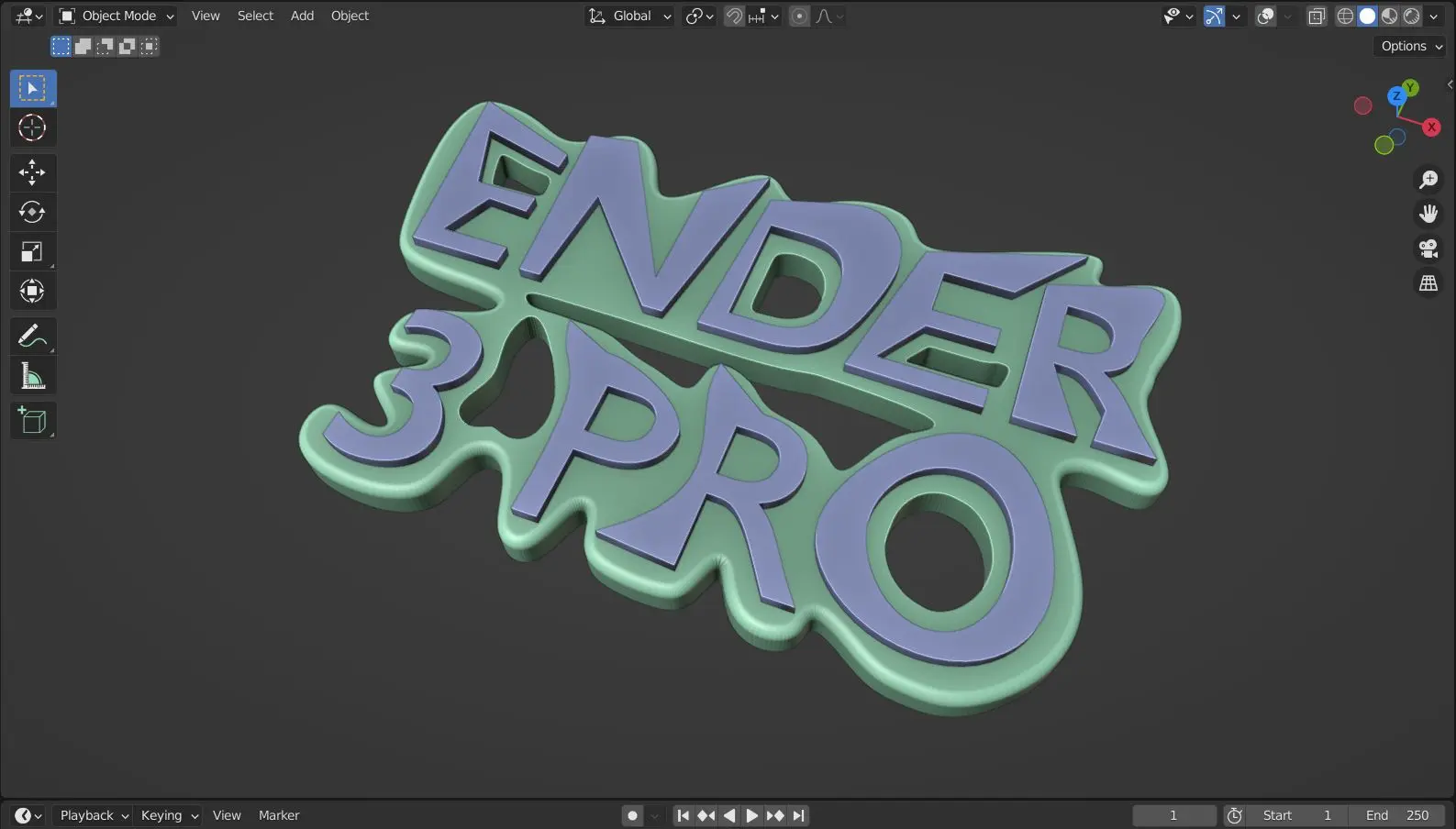Open the Add menu
1456x829 pixels.
point(302,16)
